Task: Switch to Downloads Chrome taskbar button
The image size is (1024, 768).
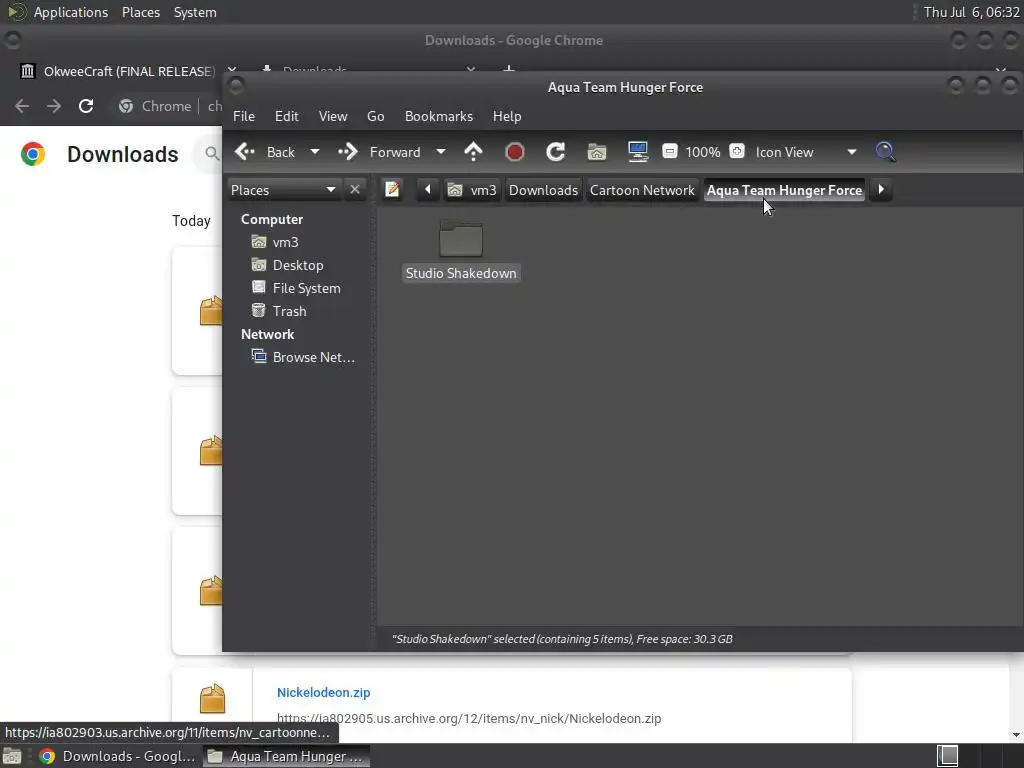Action: point(118,756)
